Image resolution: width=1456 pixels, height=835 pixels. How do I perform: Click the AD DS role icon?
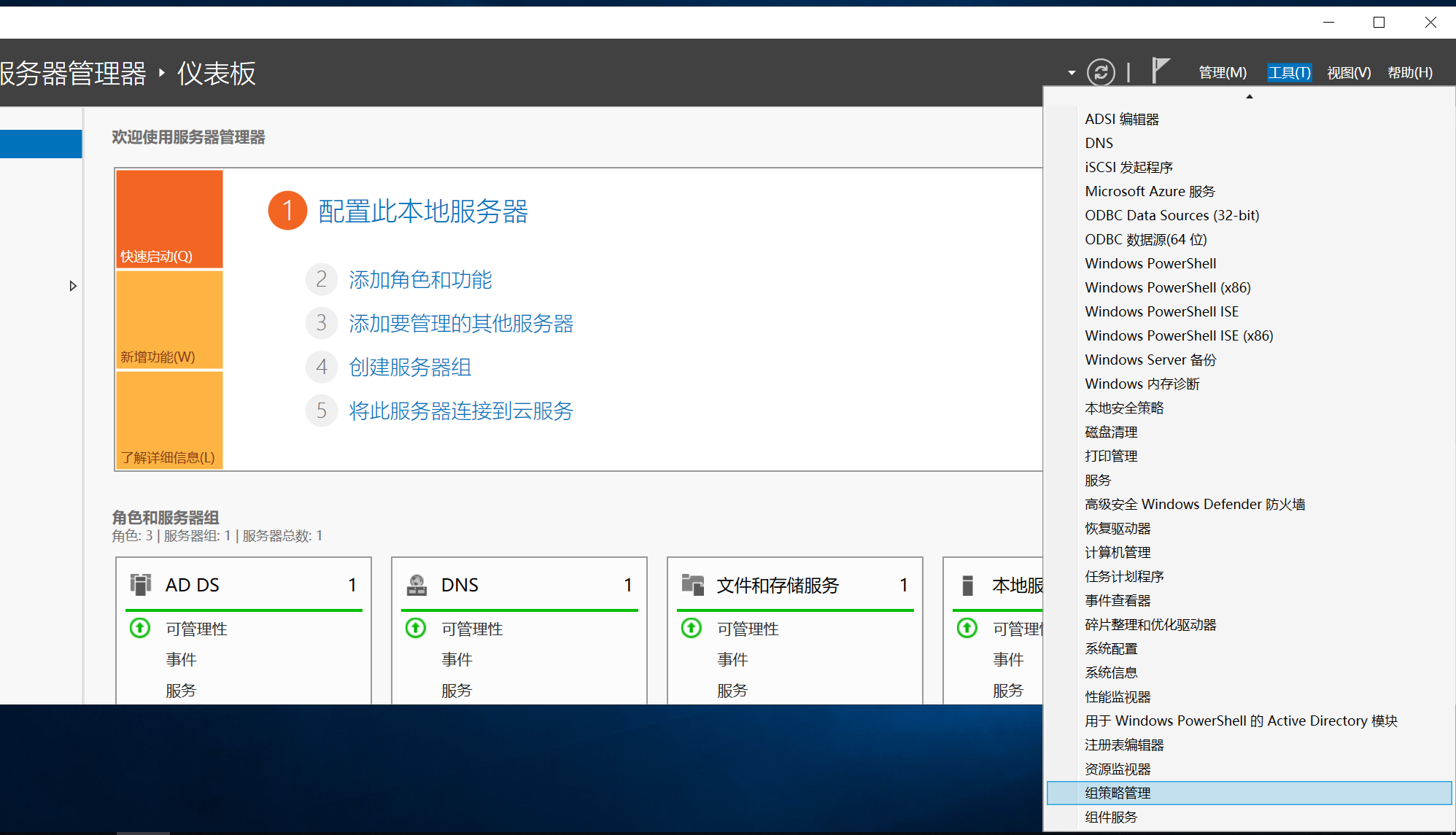click(141, 585)
